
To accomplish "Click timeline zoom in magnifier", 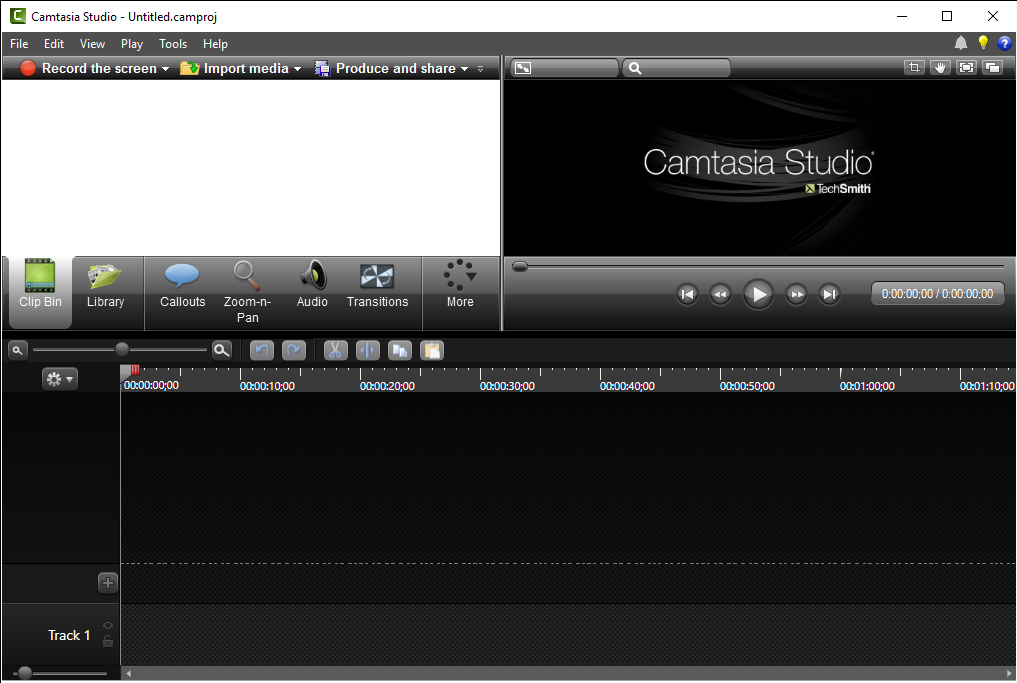I will (222, 350).
